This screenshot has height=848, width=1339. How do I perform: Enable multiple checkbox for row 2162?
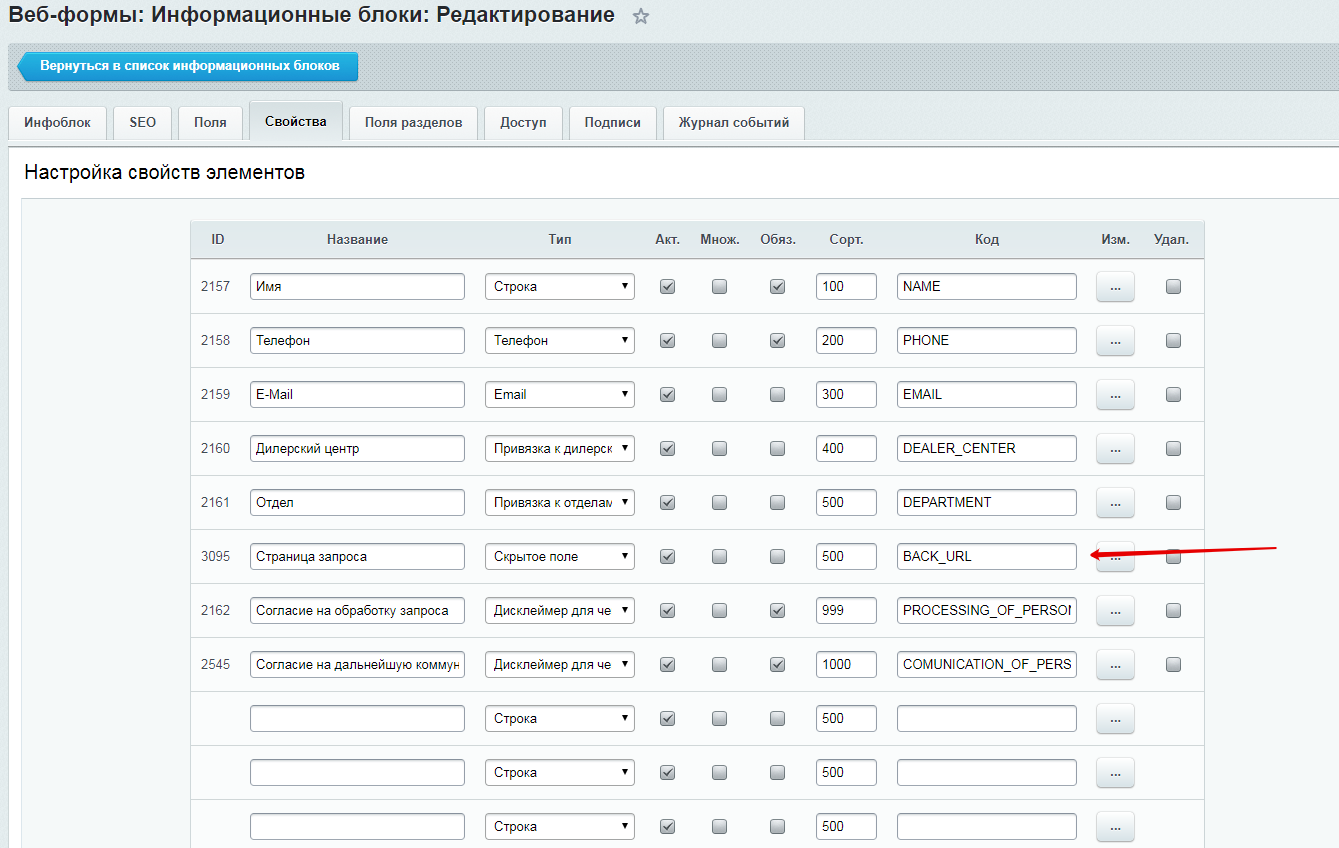(x=719, y=610)
